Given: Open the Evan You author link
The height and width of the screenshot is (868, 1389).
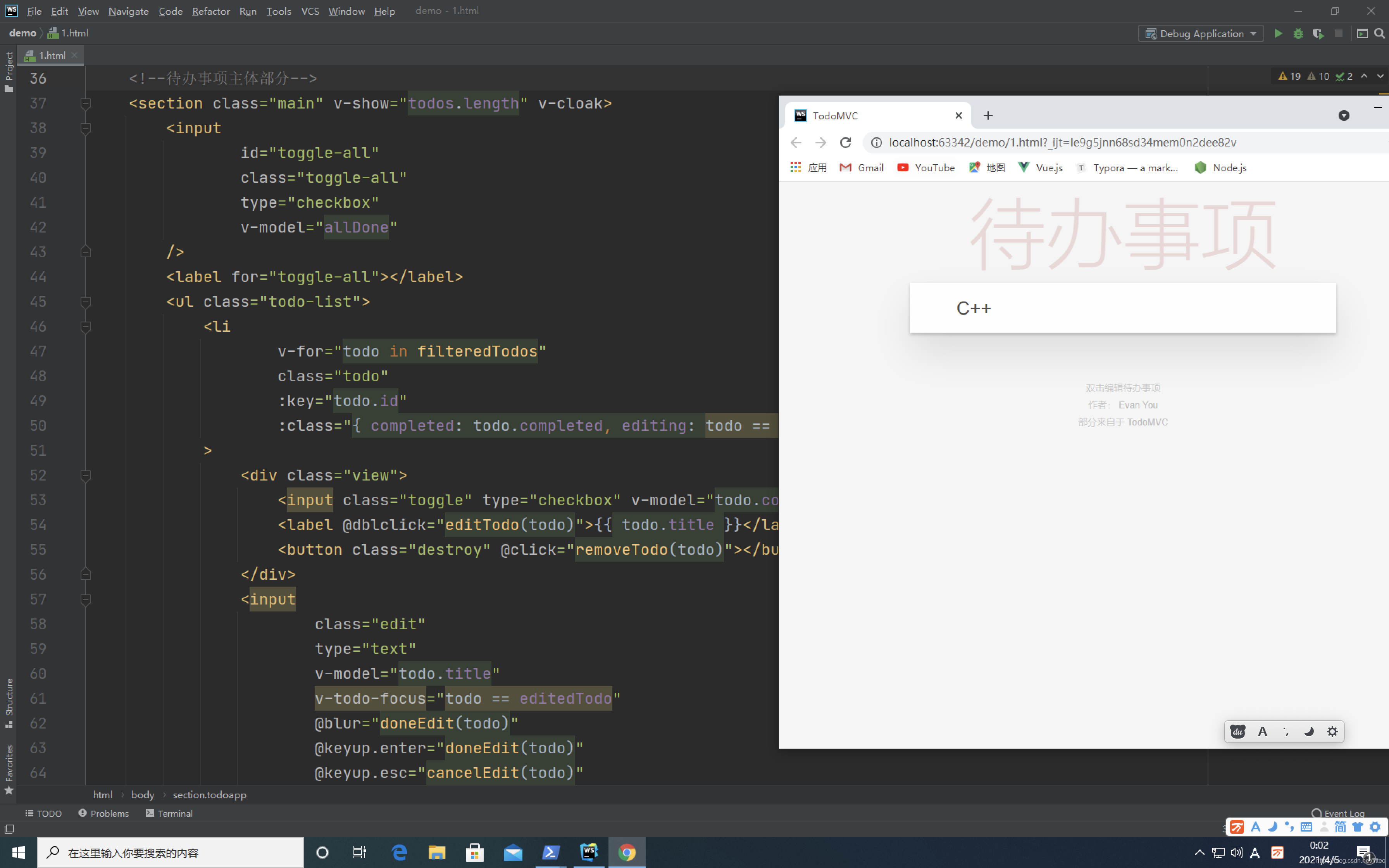Looking at the screenshot, I should pos(1137,405).
